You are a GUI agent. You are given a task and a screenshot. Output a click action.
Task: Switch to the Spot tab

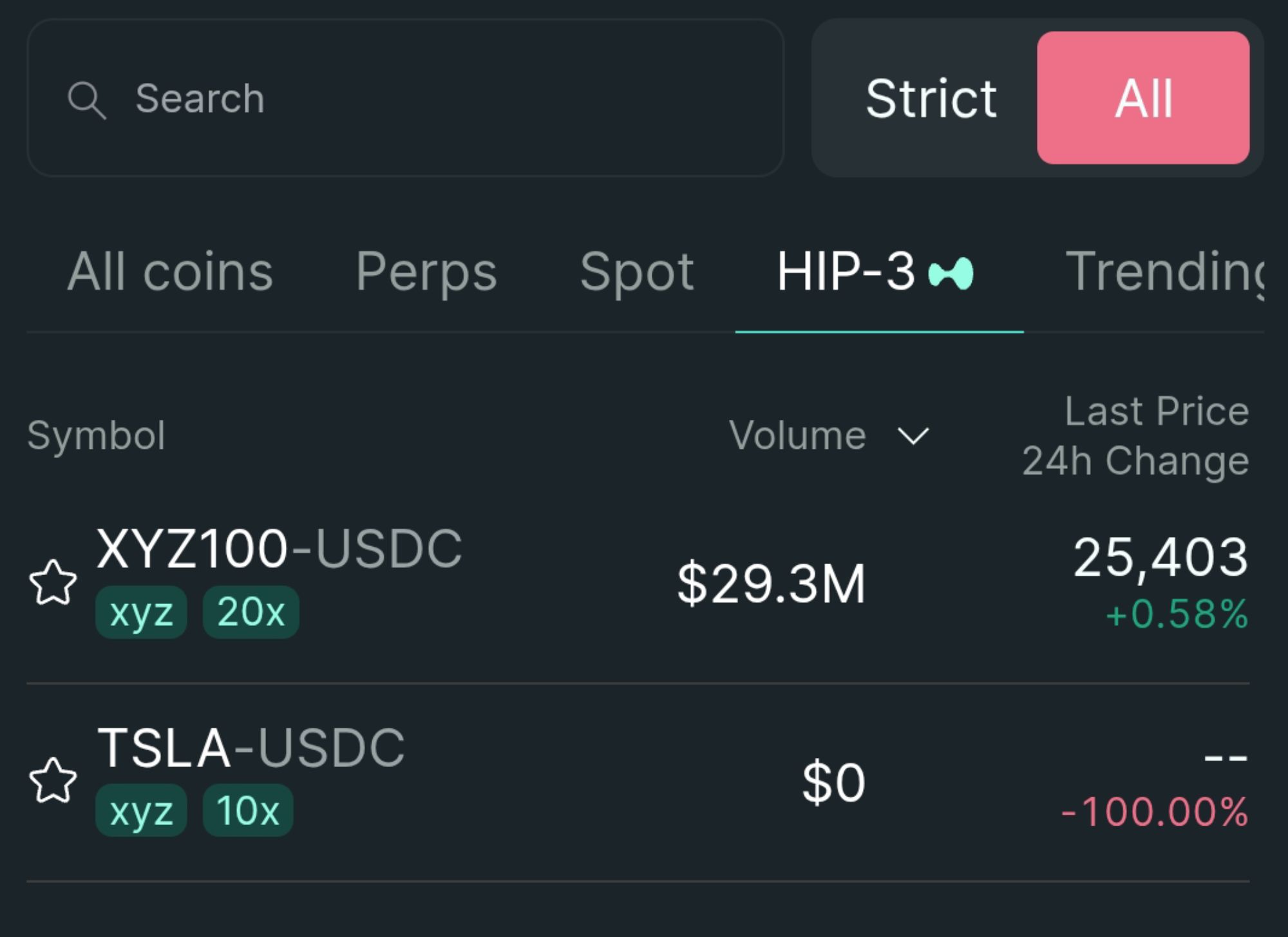click(x=637, y=272)
